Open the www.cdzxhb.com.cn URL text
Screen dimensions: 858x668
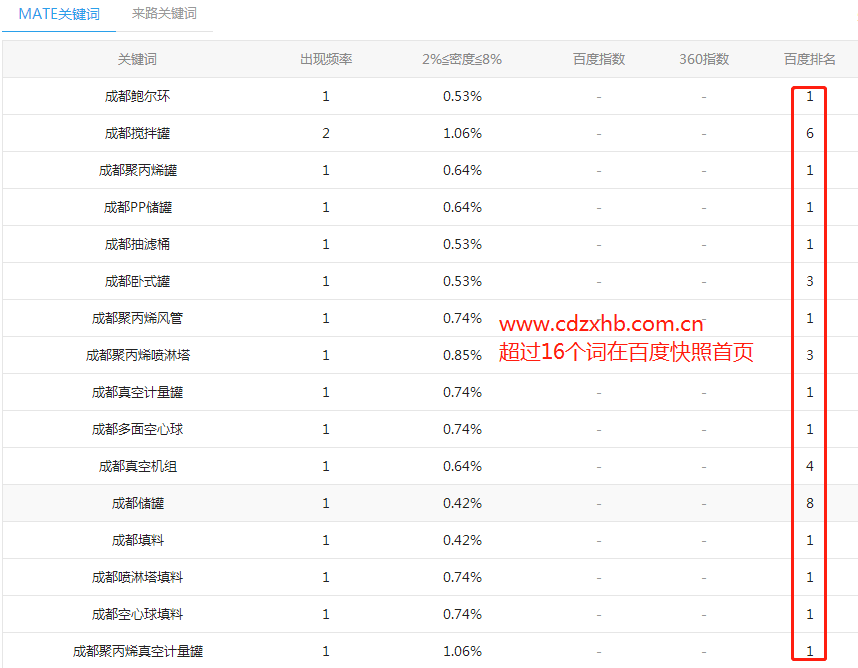(x=601, y=324)
